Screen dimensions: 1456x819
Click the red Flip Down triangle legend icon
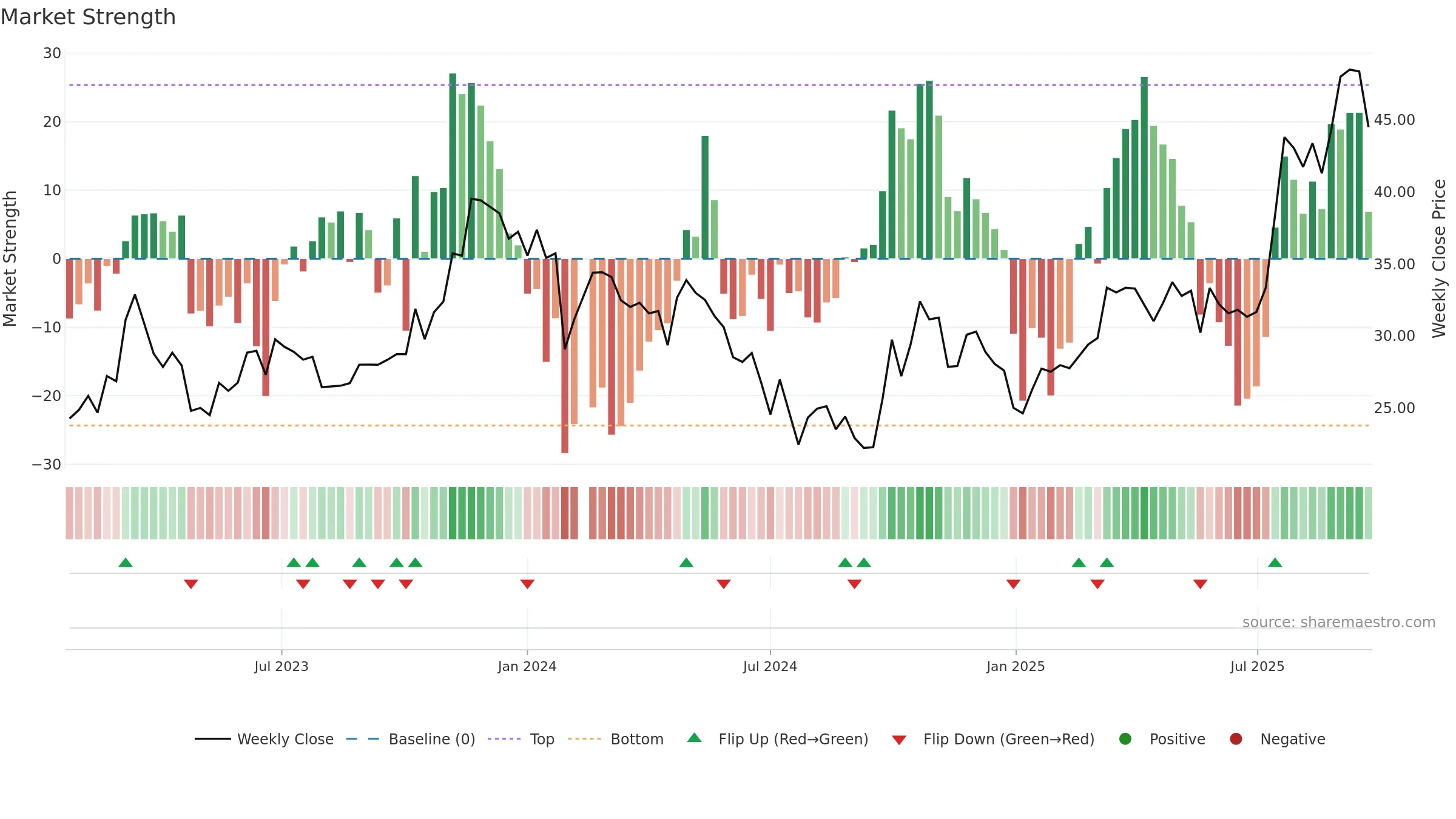pos(899,740)
